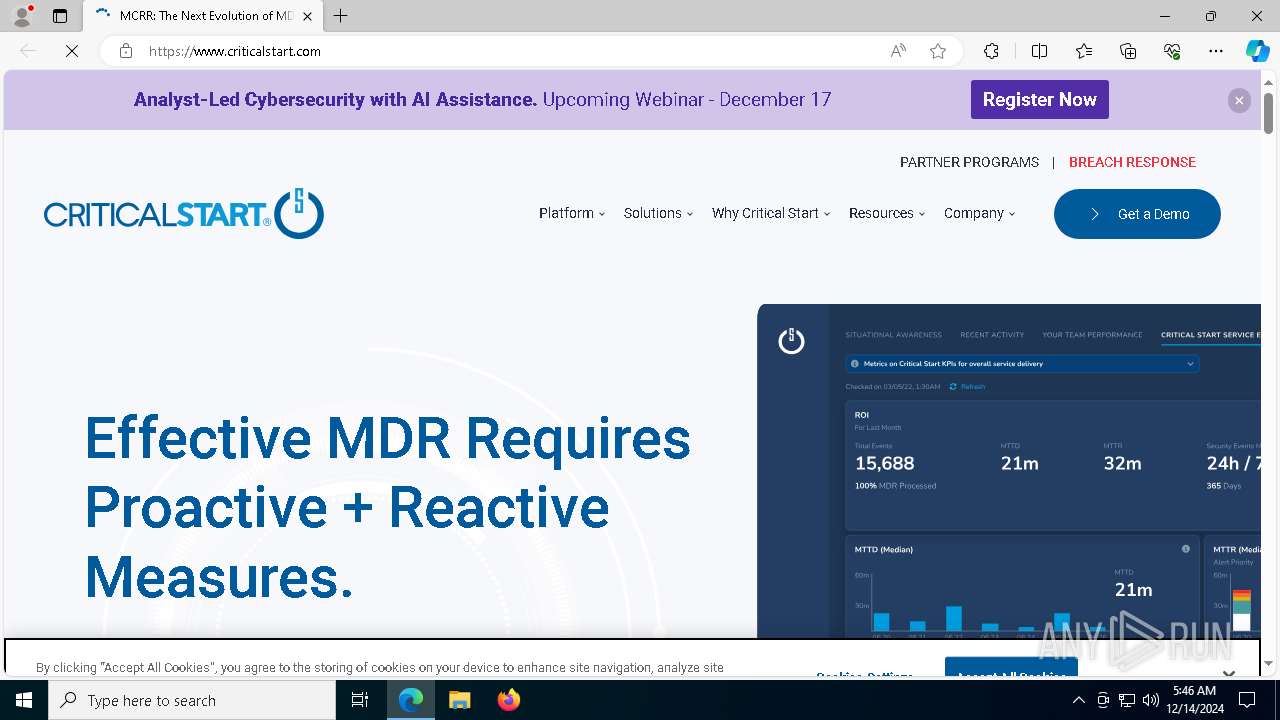Screen dimensions: 1280x720
Task: Open Collections icon
Action: [1128, 51]
